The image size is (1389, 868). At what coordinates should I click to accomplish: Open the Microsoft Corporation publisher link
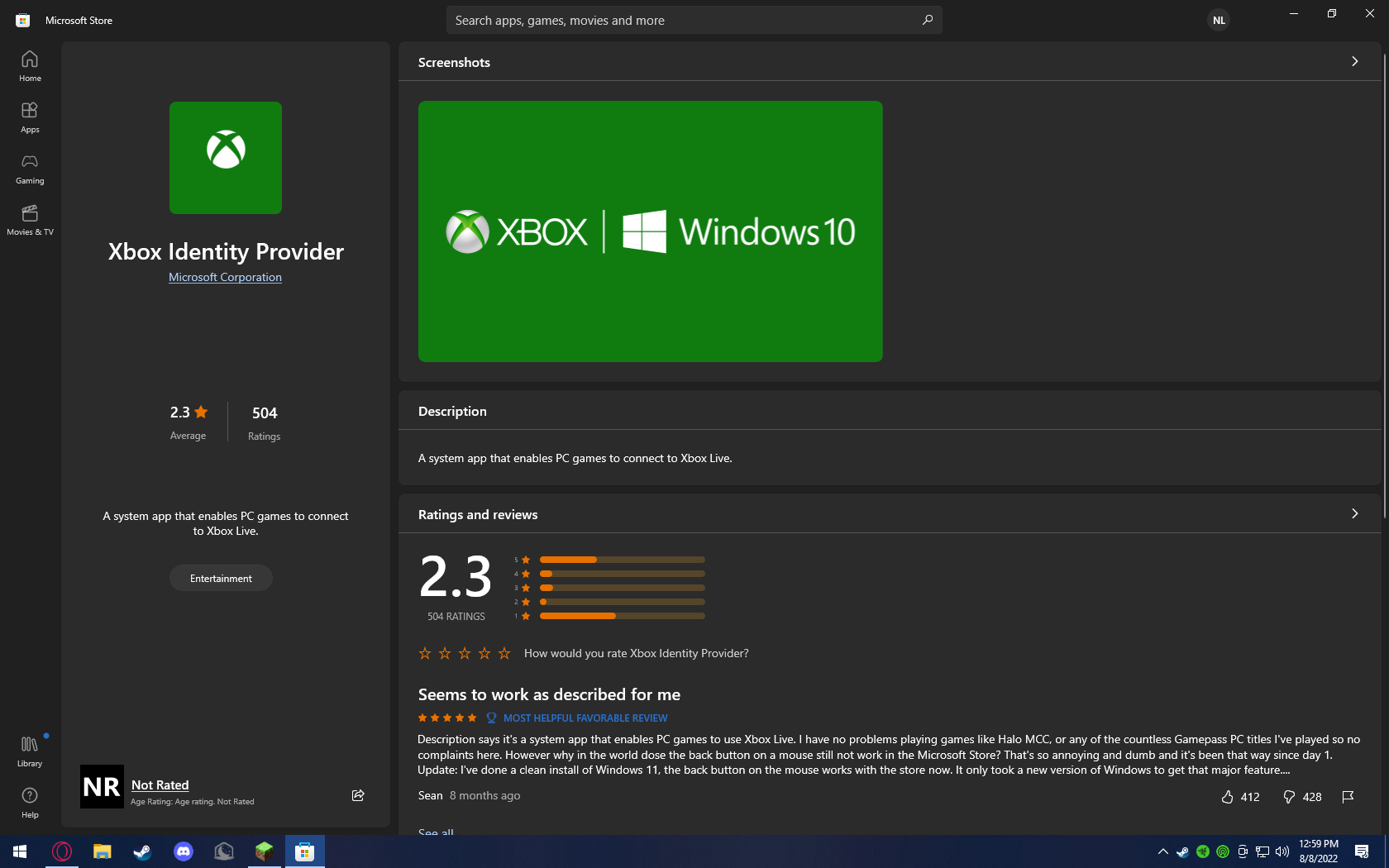tap(225, 277)
